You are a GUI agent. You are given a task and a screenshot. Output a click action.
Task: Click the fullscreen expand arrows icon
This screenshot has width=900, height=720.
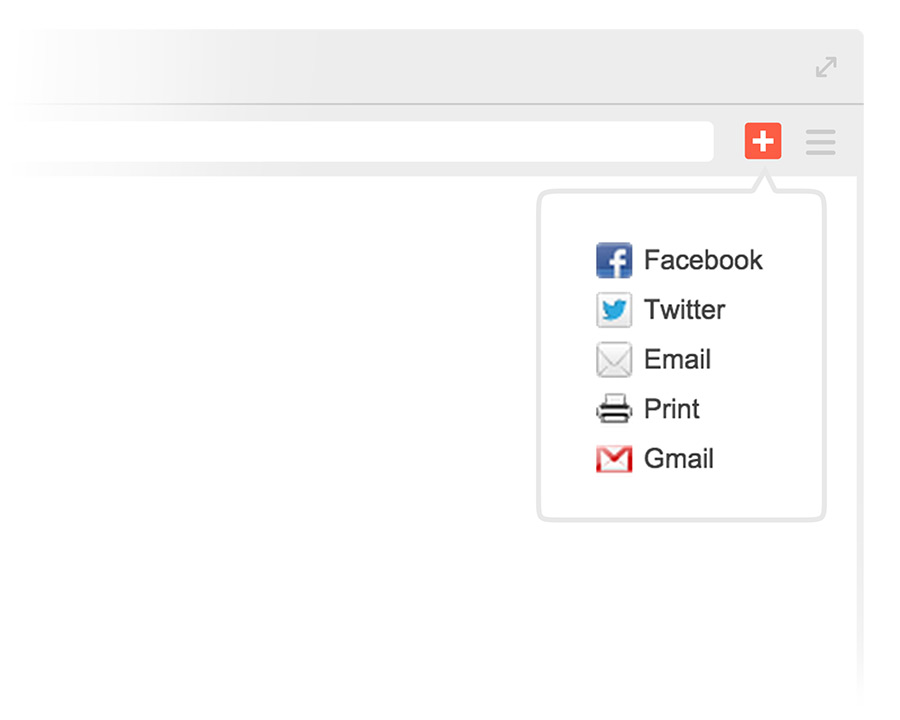(826, 67)
